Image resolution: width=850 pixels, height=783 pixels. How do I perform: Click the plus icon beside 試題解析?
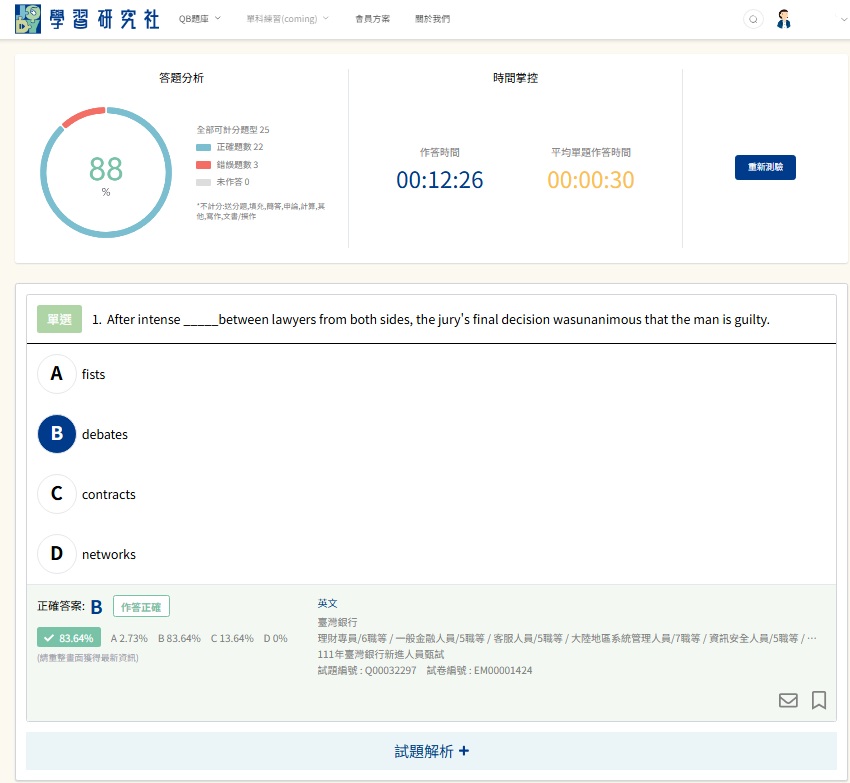(x=463, y=751)
